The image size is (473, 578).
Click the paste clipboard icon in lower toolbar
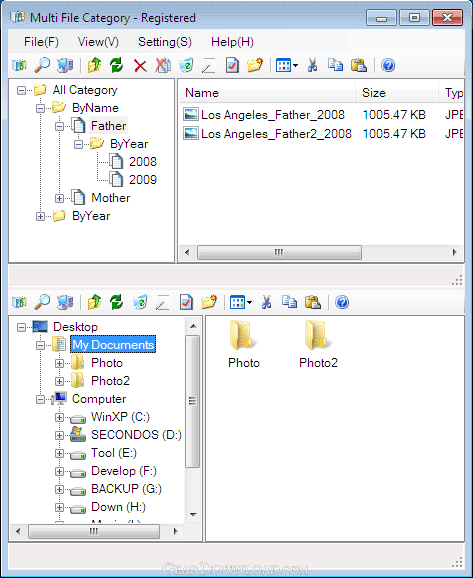(x=313, y=302)
